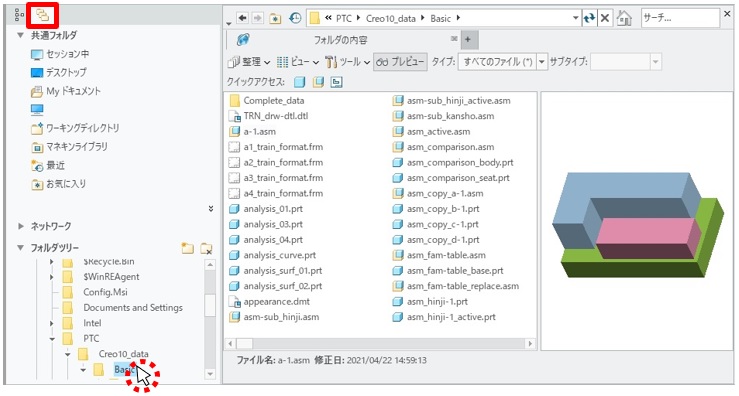The width and height of the screenshot is (739, 396).
Task: Select Basic folder in folder tree
Action: [124, 370]
